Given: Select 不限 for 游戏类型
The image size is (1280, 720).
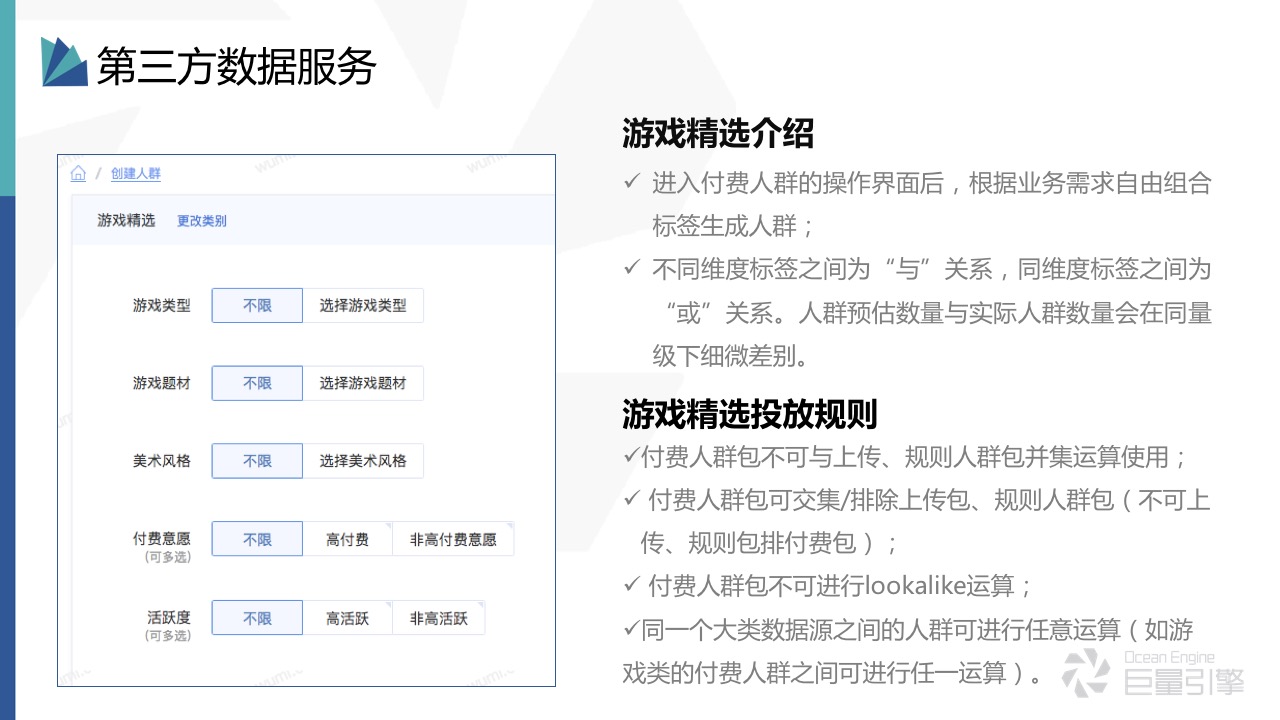Looking at the screenshot, I should click(257, 305).
